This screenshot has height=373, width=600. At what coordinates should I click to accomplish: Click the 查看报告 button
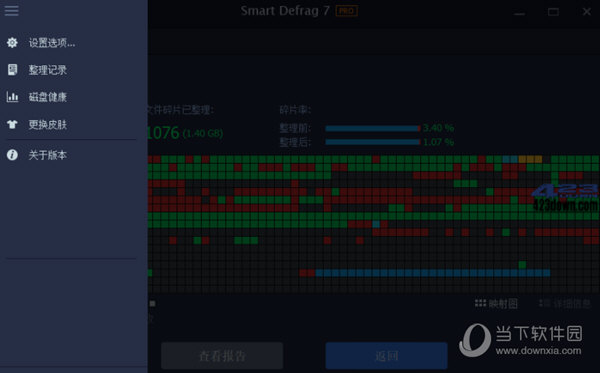[x=222, y=356]
